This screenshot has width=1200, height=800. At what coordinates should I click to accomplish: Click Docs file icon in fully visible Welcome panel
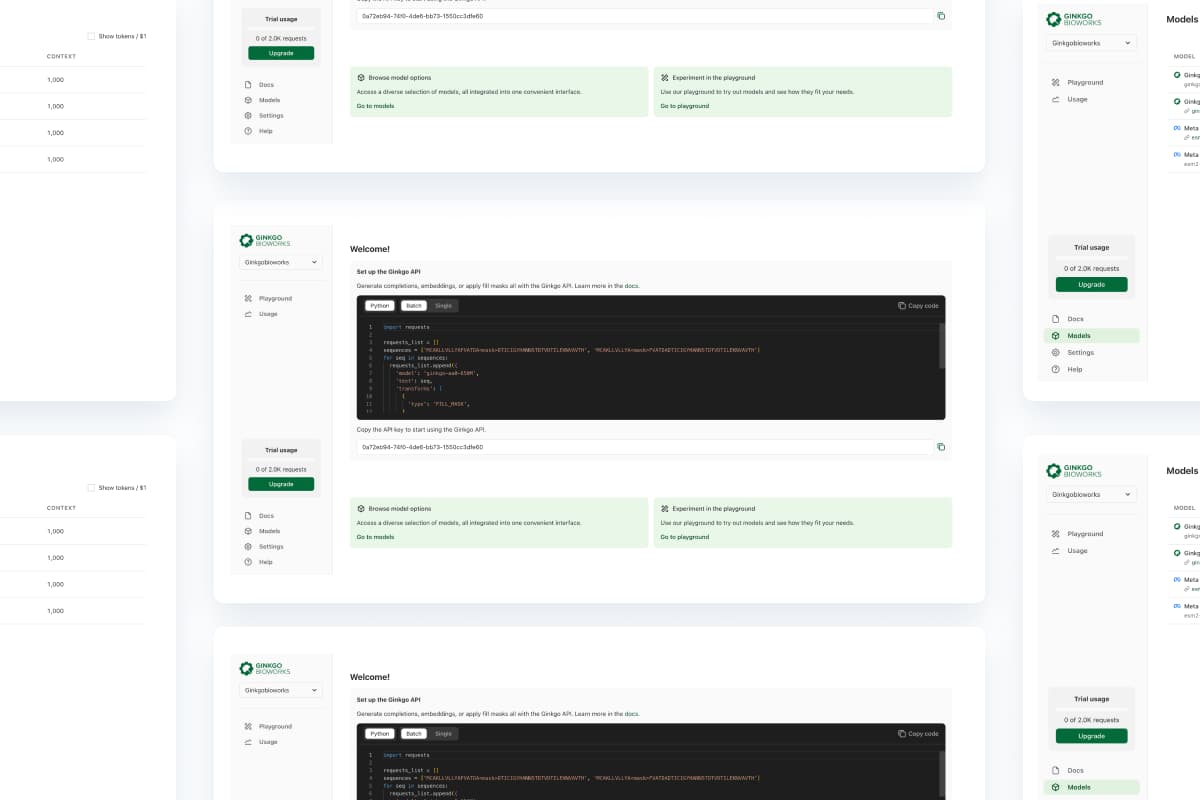click(248, 516)
